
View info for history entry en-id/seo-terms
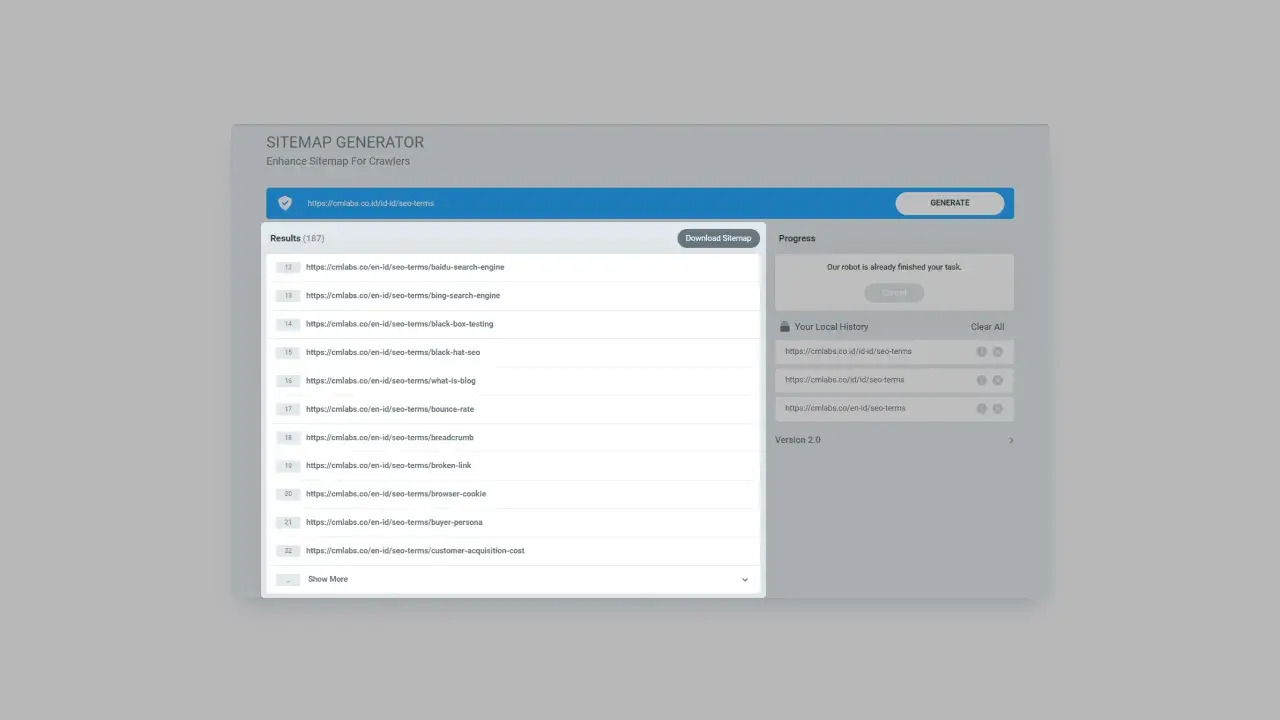(981, 408)
